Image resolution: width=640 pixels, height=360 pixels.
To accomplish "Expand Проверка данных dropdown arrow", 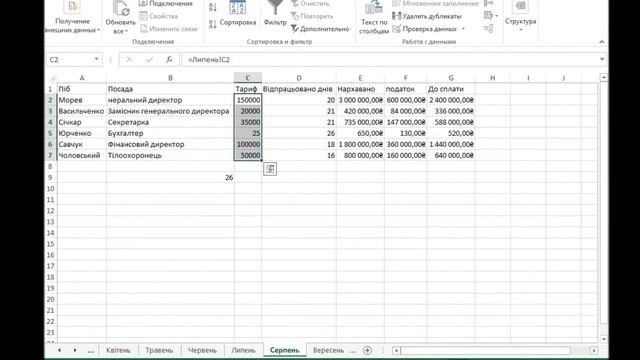I will tap(463, 29).
